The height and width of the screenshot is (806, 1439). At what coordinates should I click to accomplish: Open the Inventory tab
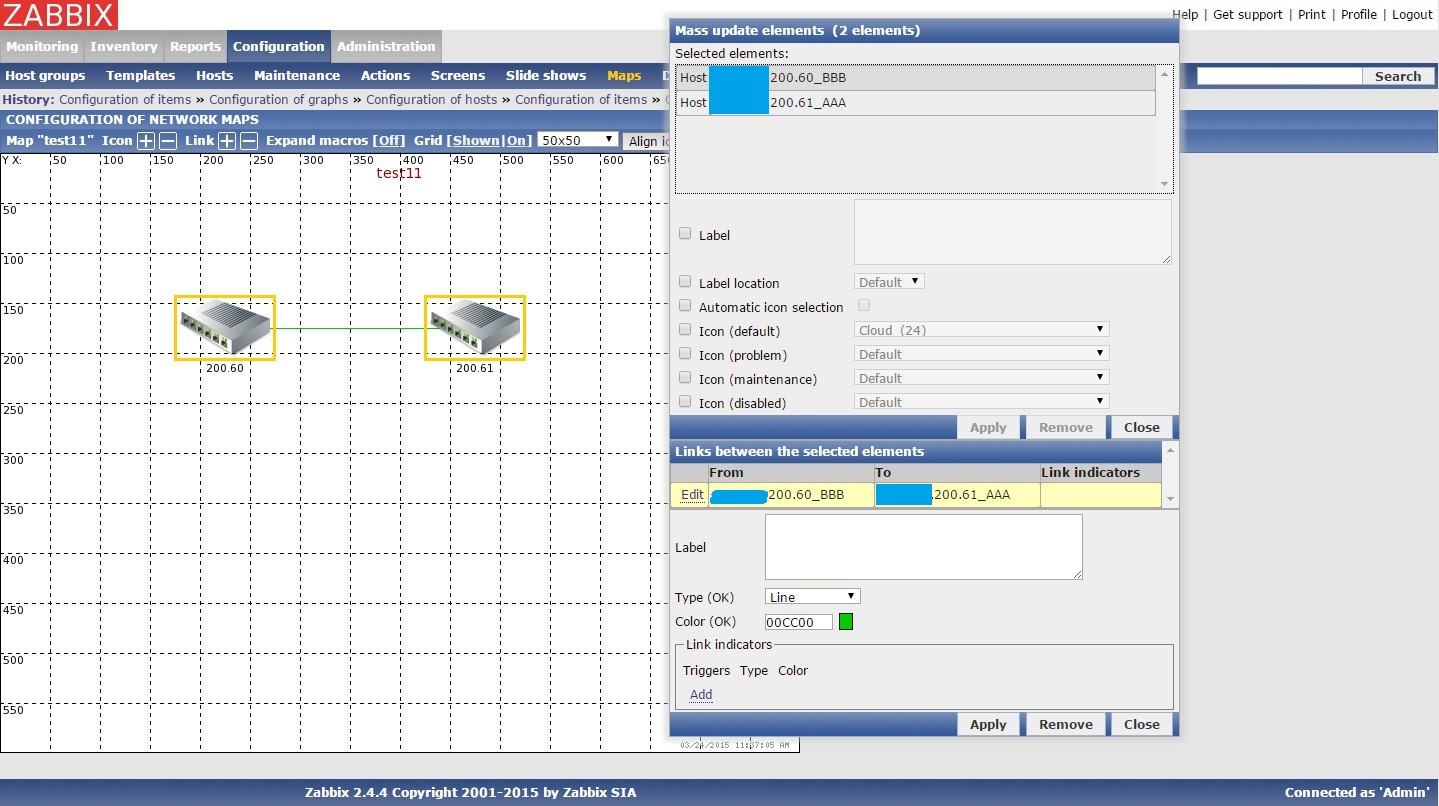tap(124, 46)
